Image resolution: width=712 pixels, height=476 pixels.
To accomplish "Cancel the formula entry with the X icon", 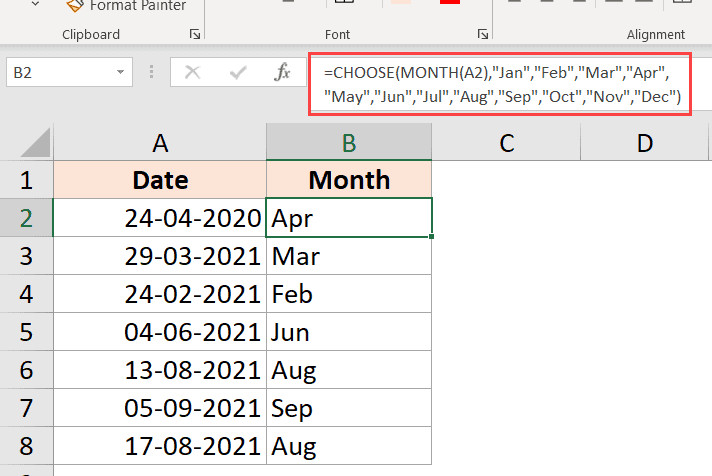I will pyautogui.click(x=192, y=72).
